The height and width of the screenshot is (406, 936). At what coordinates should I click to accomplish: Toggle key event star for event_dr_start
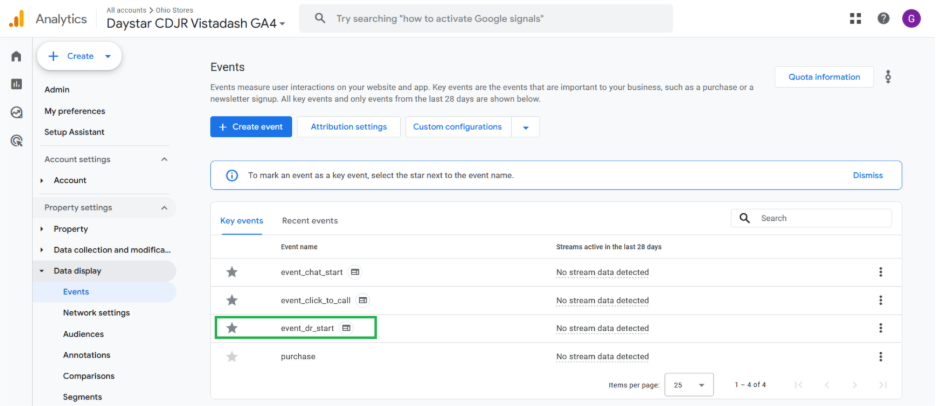pos(232,328)
